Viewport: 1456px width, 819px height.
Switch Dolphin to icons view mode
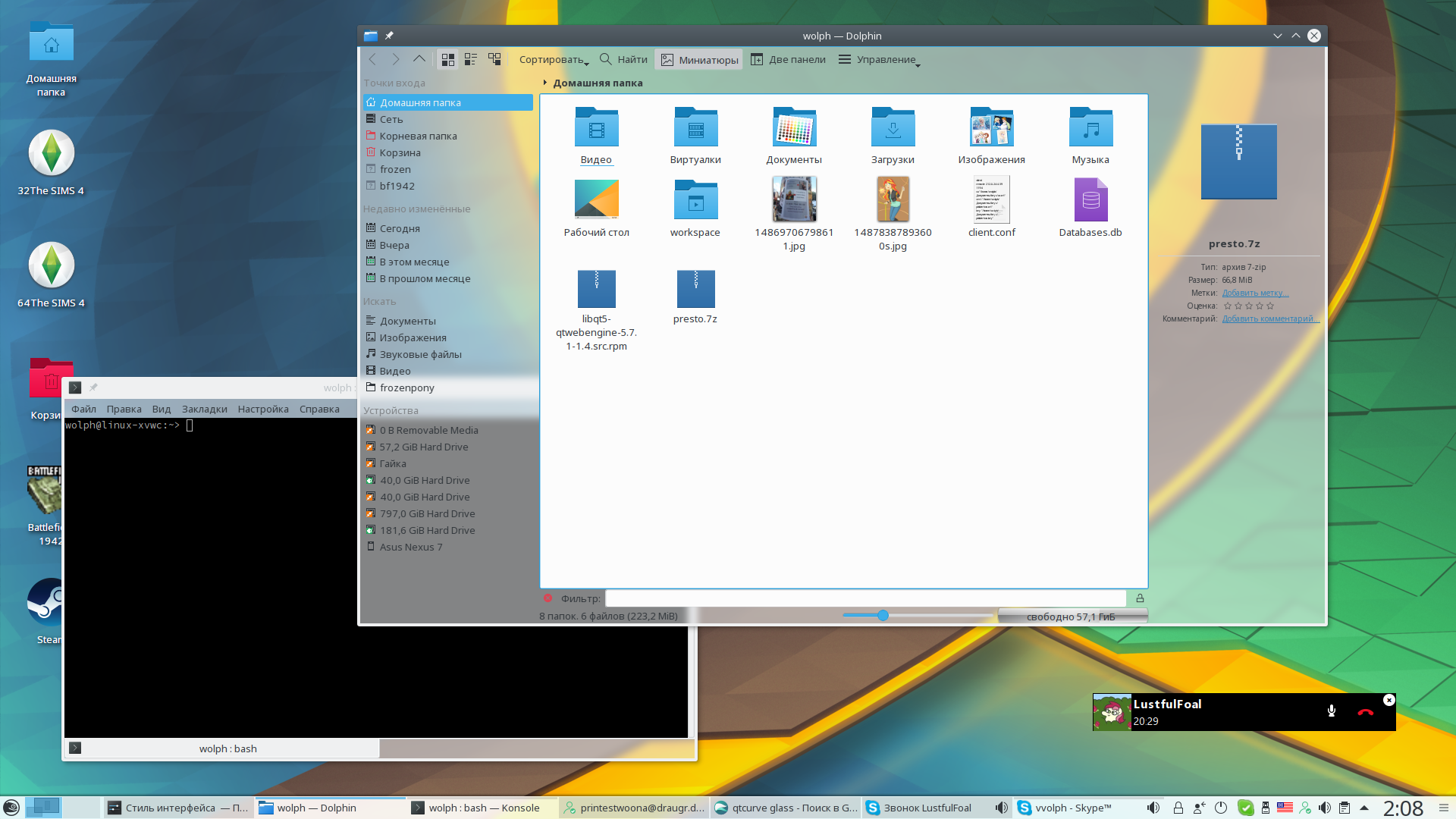point(448,59)
